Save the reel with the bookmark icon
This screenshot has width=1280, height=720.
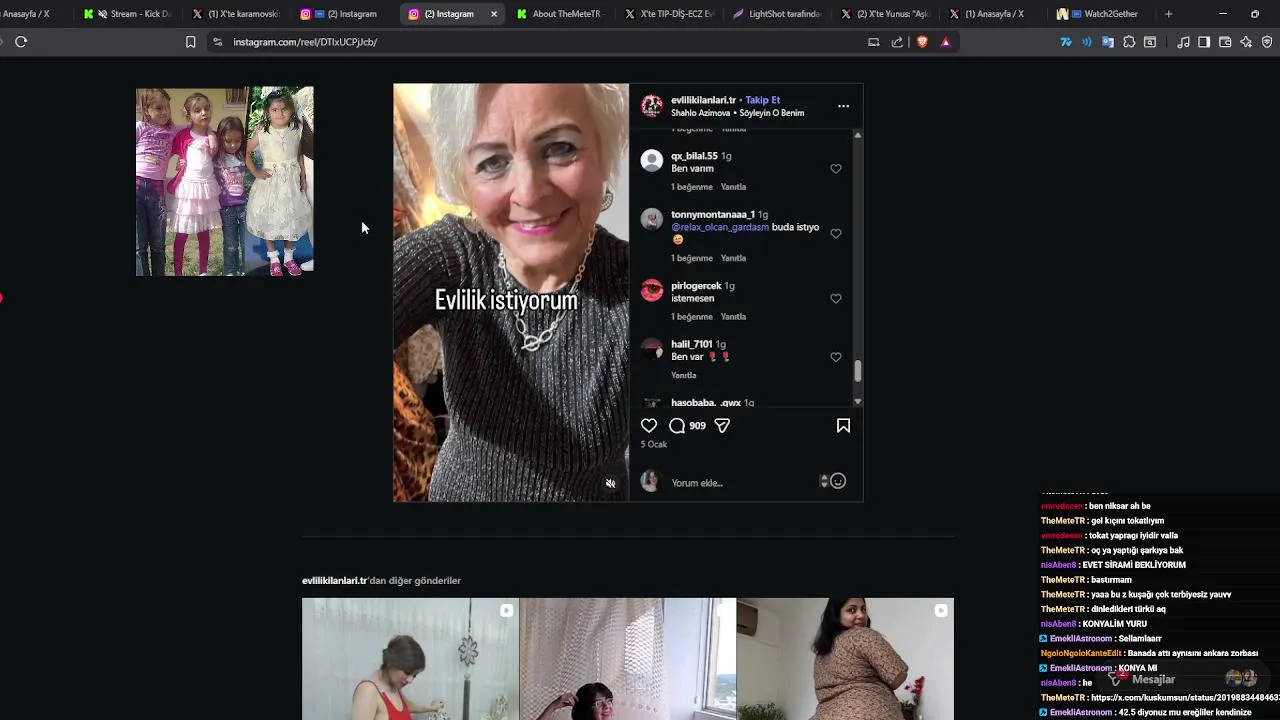click(843, 426)
